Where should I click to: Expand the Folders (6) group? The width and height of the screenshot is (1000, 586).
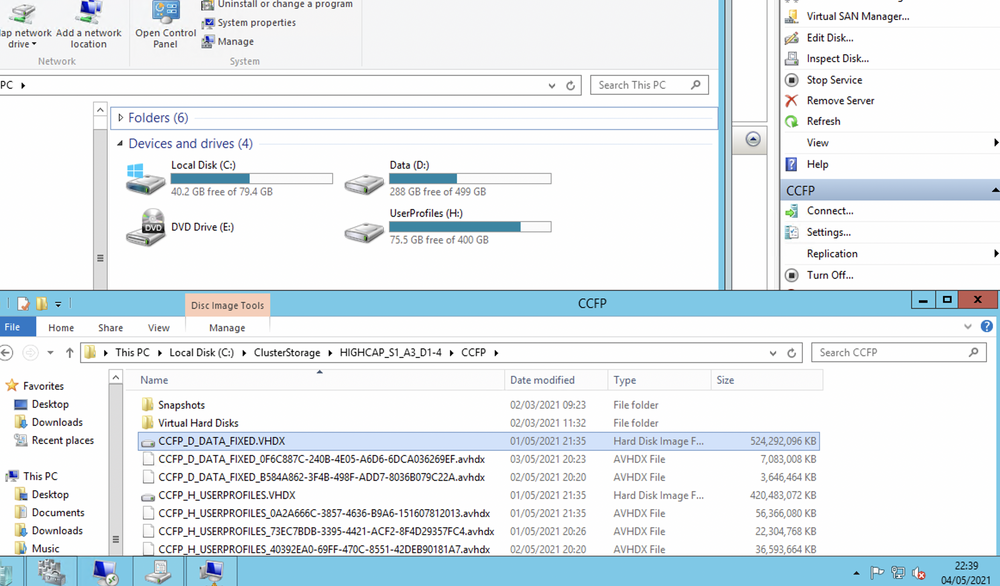click(121, 118)
